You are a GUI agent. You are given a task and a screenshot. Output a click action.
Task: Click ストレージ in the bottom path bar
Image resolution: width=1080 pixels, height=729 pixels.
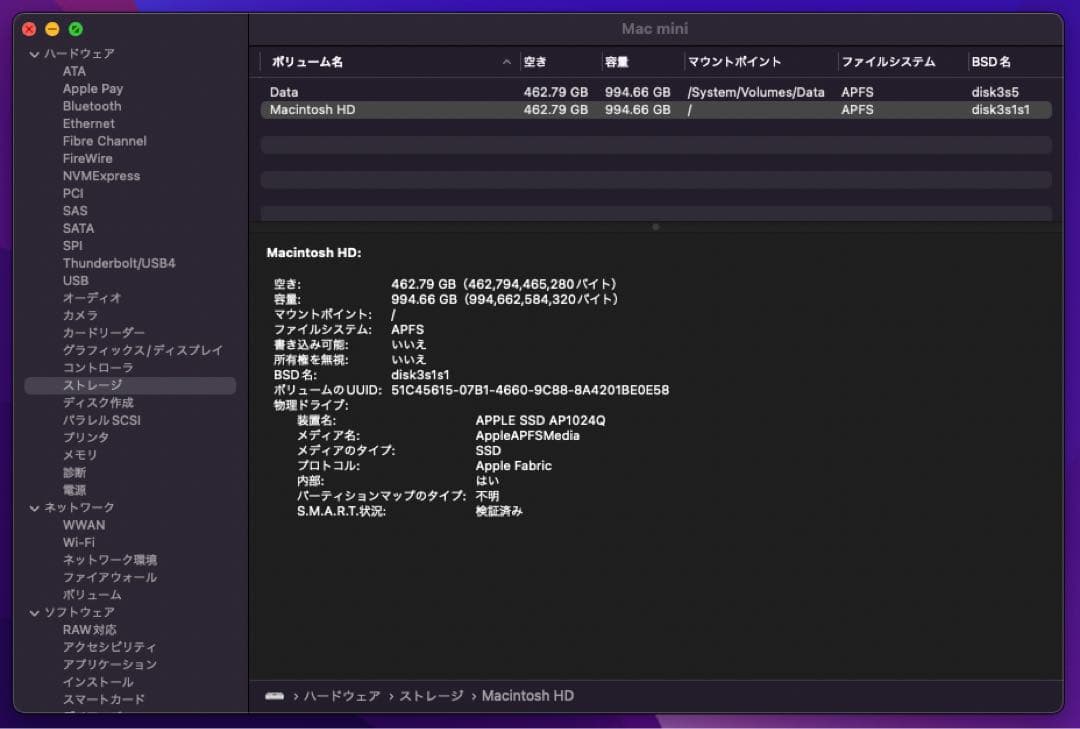point(431,696)
